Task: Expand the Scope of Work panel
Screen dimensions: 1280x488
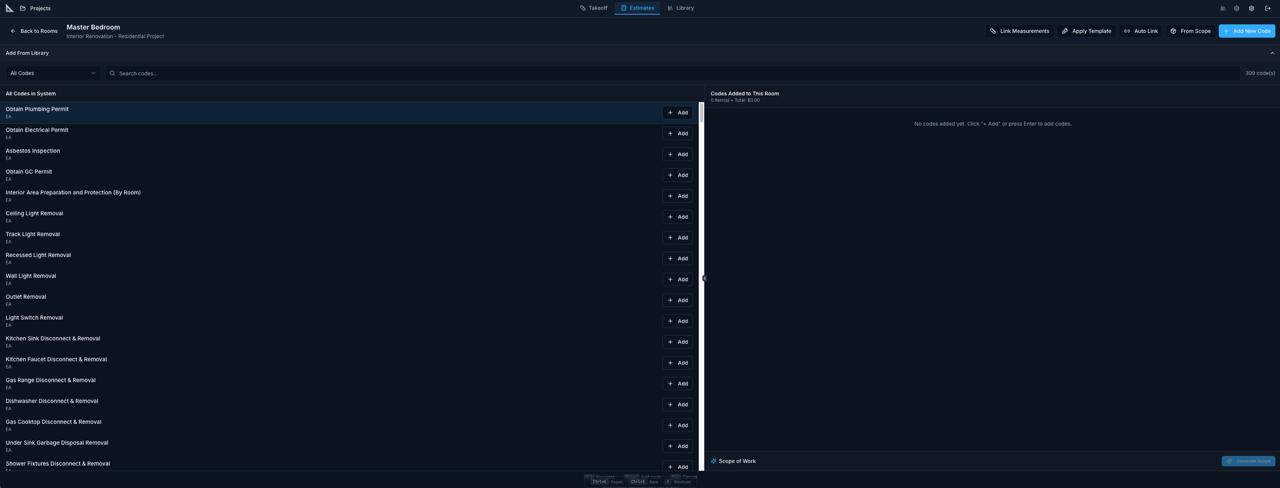Action: point(737,461)
